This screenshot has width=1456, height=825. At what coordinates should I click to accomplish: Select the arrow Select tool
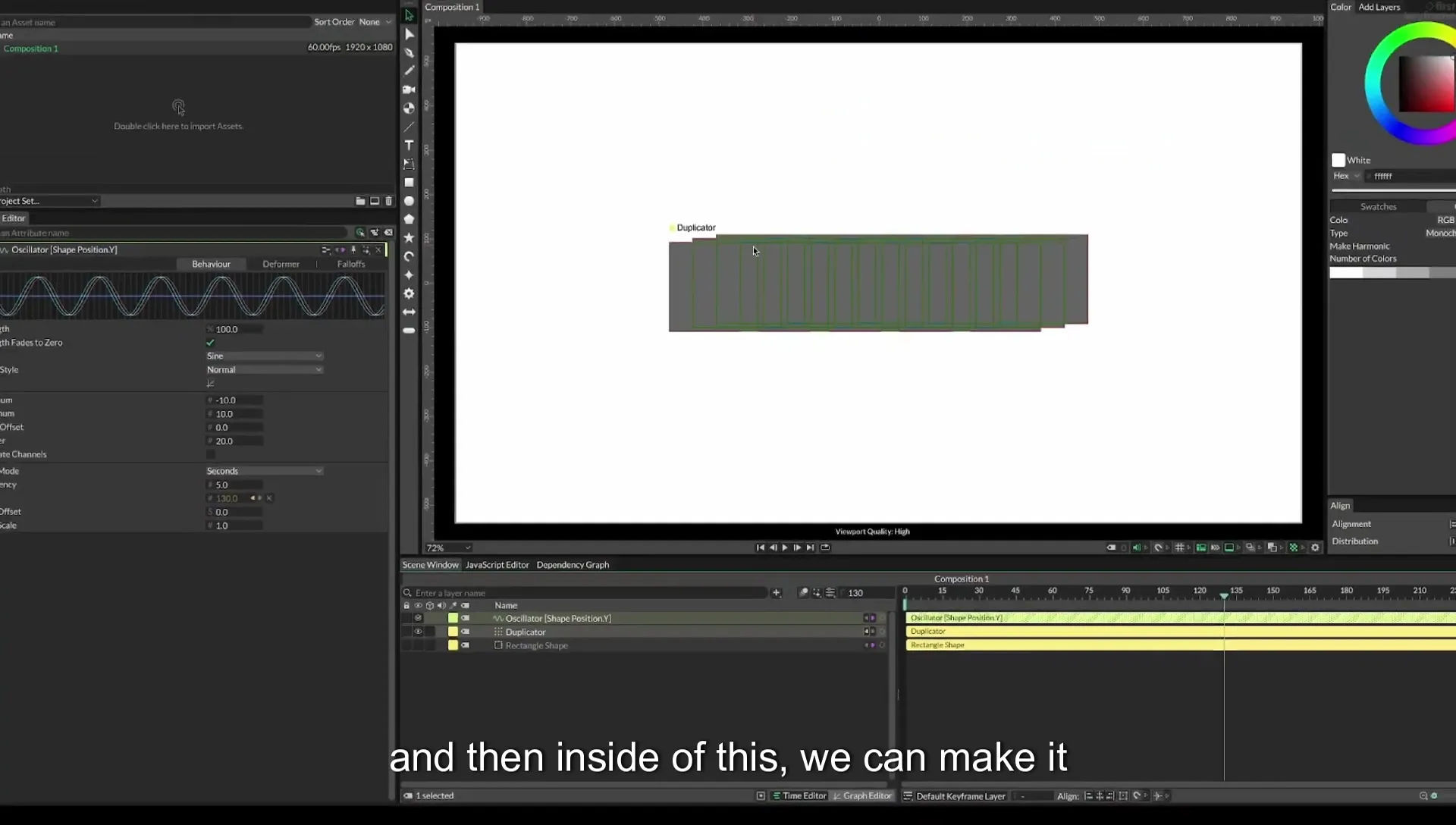[x=409, y=15]
